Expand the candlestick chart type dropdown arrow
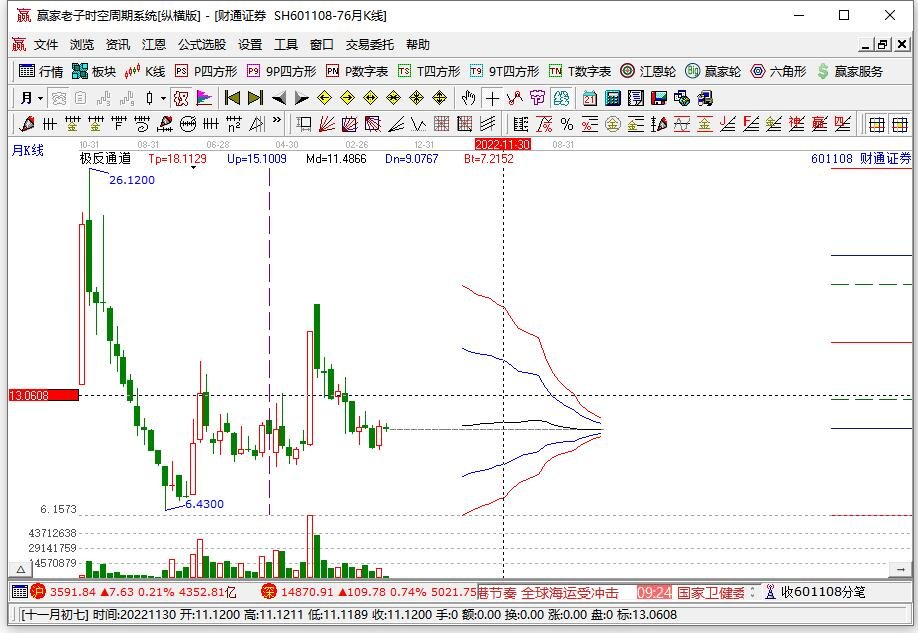Viewport: 918px width, 633px height. click(163, 98)
